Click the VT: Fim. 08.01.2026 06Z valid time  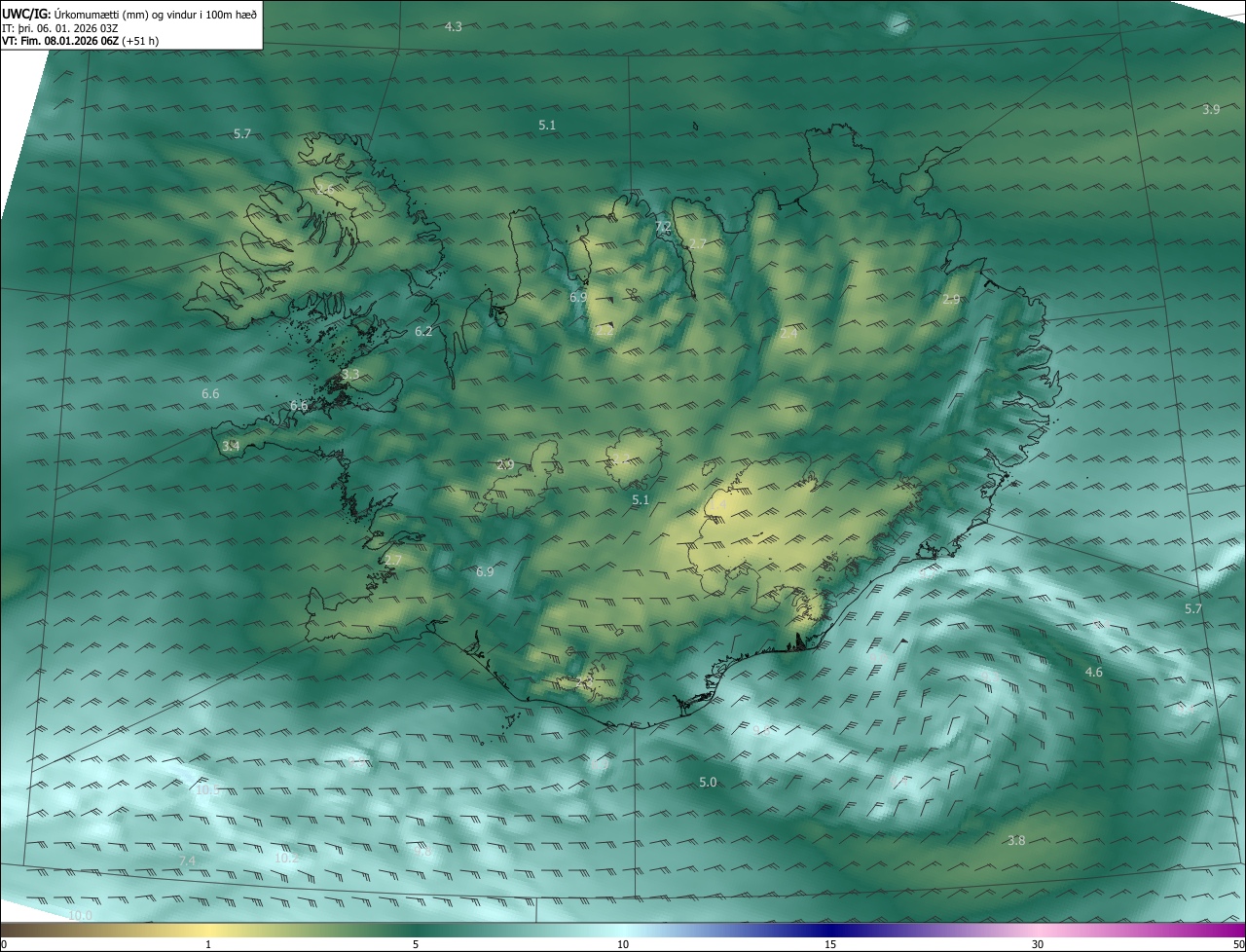[x=81, y=41]
